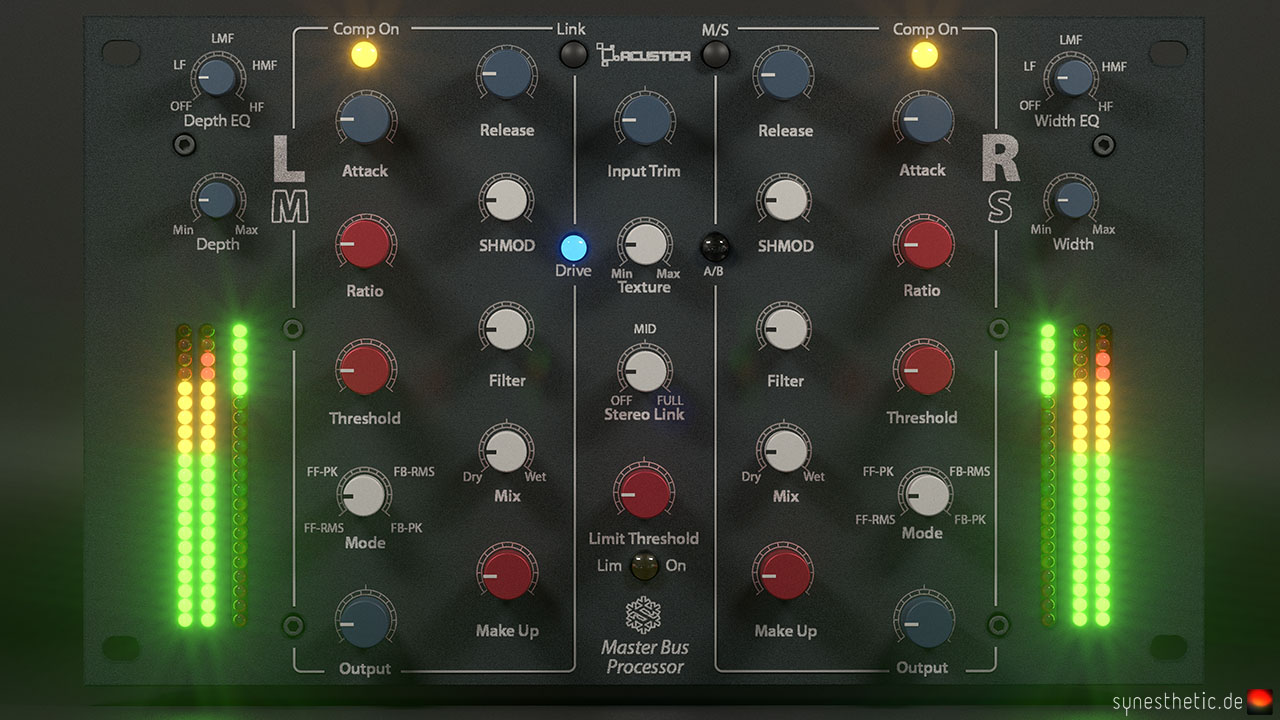Click the FF-PK label on right Mode

coord(877,471)
